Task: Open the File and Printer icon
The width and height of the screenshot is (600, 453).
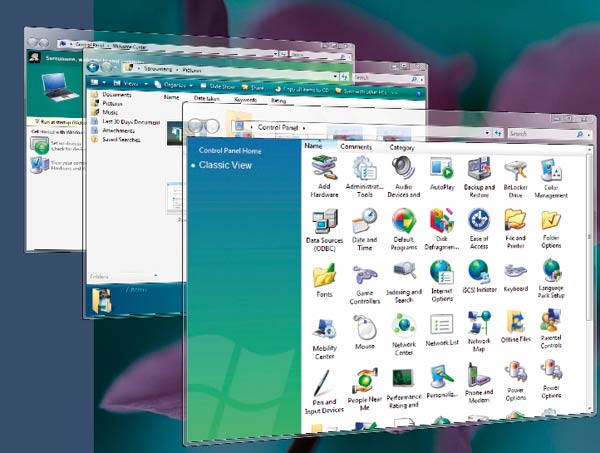Action: 516,220
